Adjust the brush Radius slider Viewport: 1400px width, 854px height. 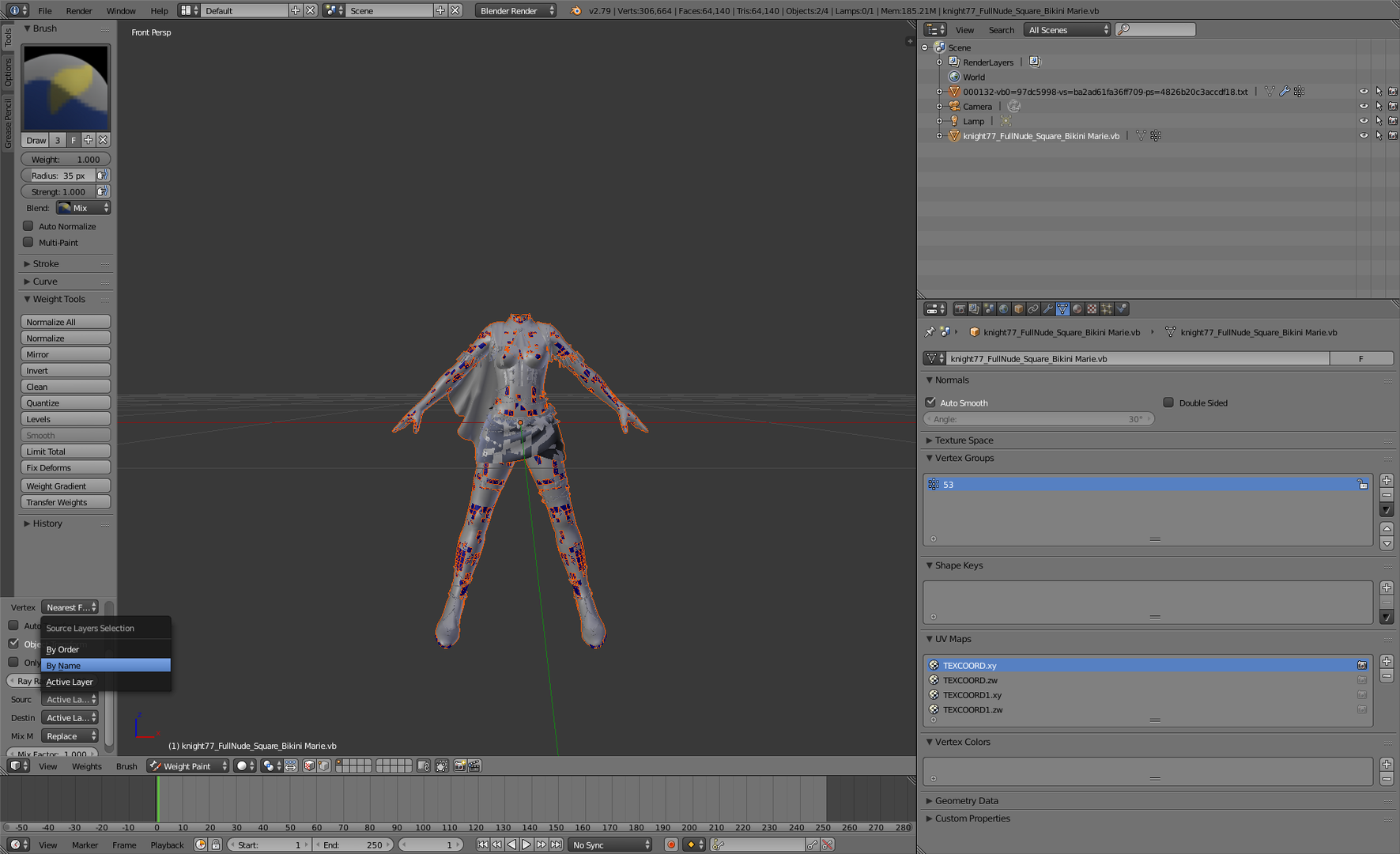58,176
